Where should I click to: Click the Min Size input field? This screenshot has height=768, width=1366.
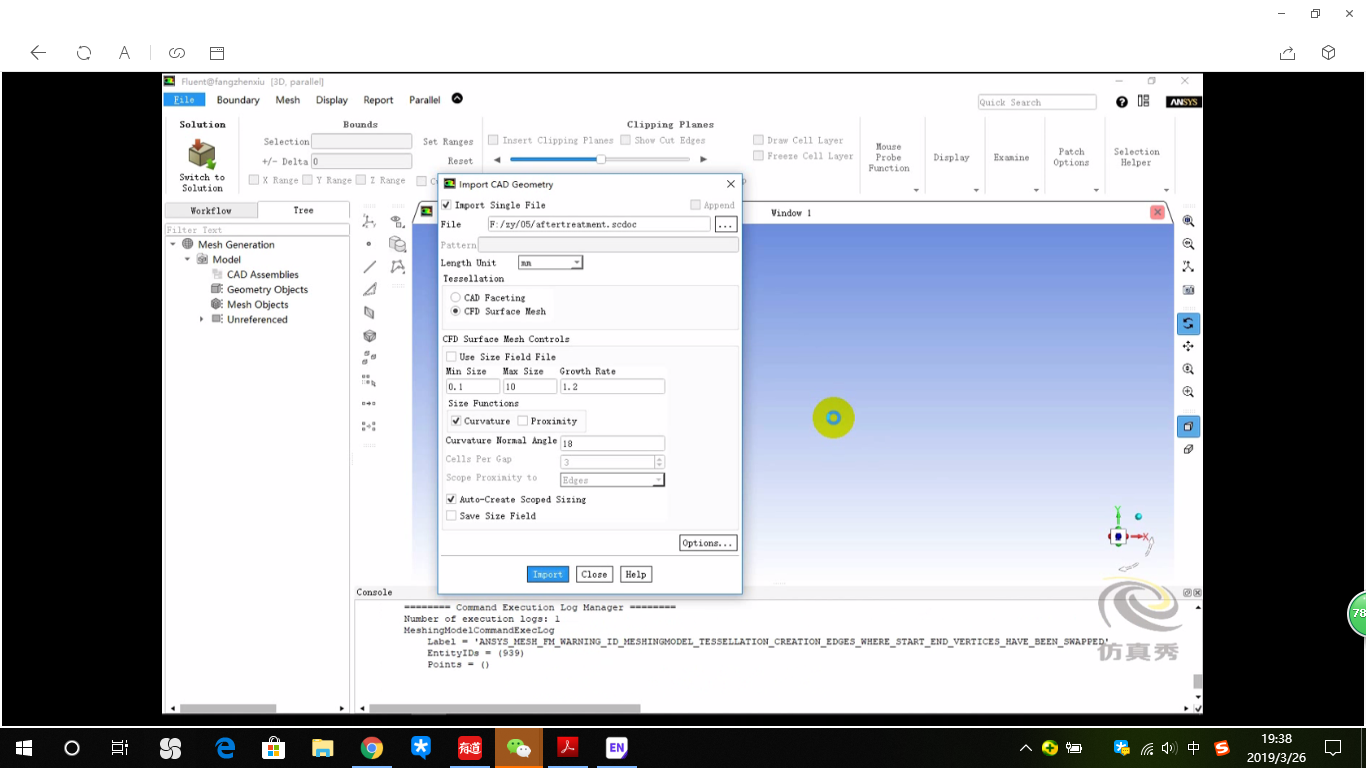(x=472, y=386)
